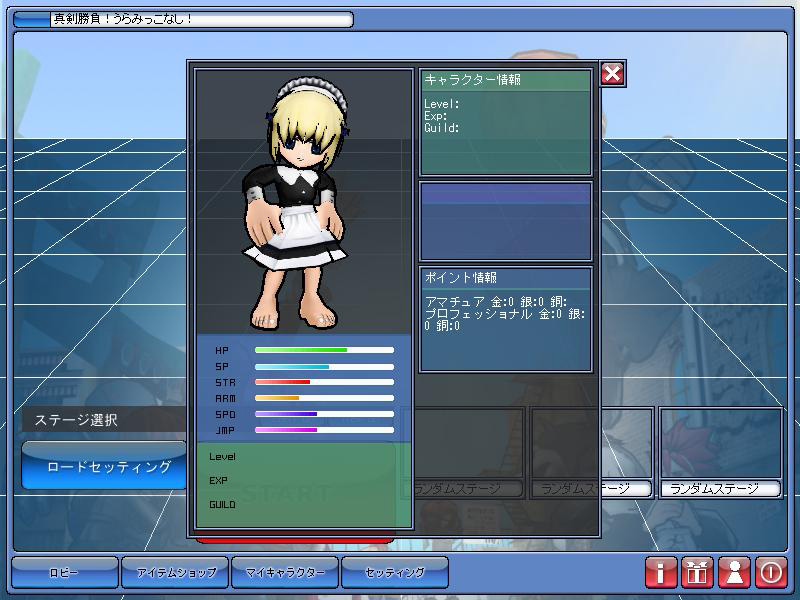
Task: Click the HP stat bar
Action: [324, 350]
